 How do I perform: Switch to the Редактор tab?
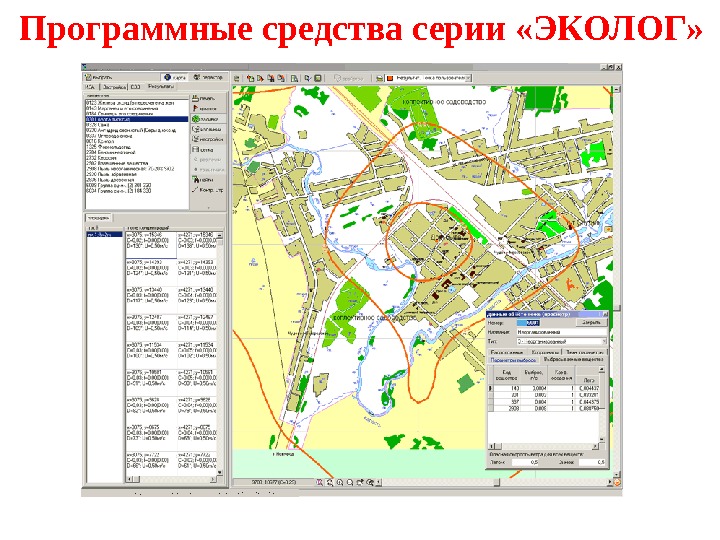point(208,77)
